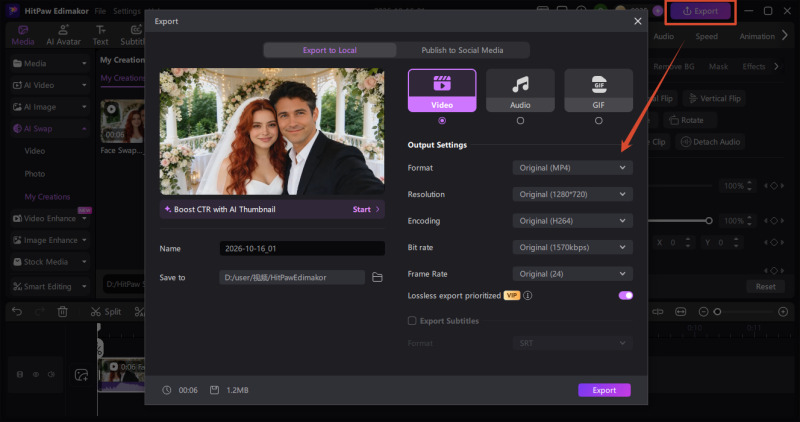Open the Format dropdown set to Original (MP4)
This screenshot has width=800, height=422.
(572, 168)
